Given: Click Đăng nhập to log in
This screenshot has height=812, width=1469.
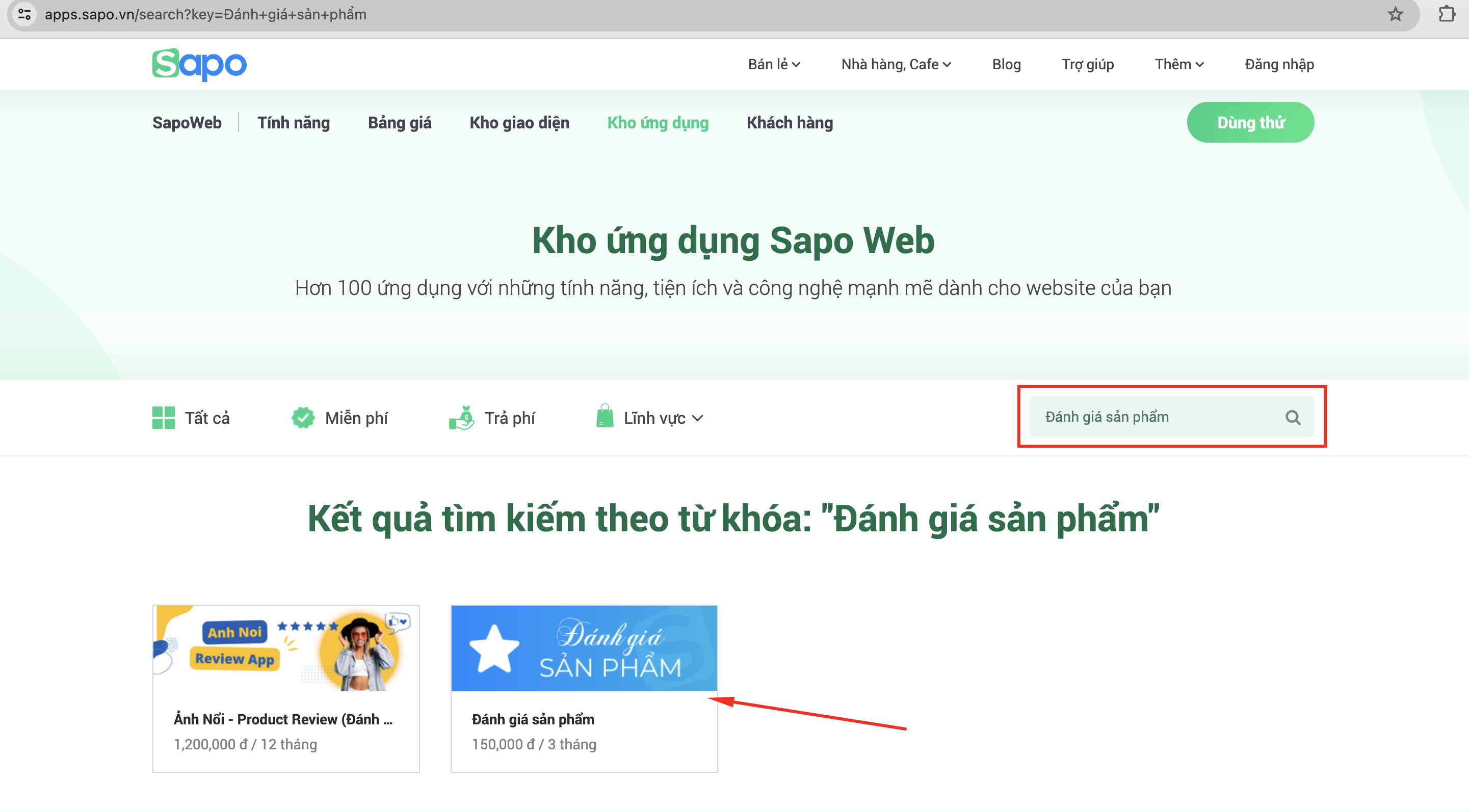Looking at the screenshot, I should click(1279, 64).
